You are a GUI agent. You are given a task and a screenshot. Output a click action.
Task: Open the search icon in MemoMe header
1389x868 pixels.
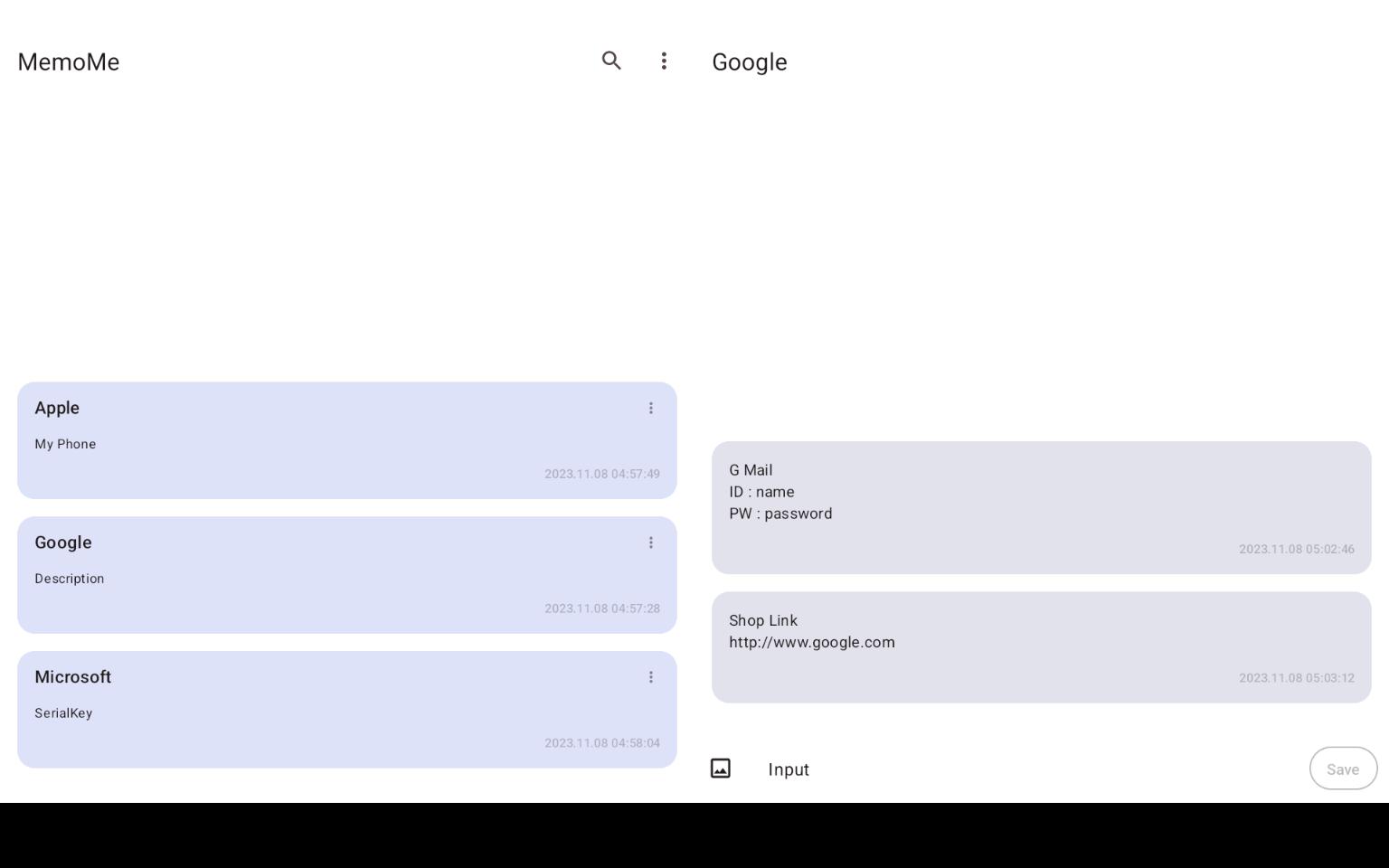611,61
